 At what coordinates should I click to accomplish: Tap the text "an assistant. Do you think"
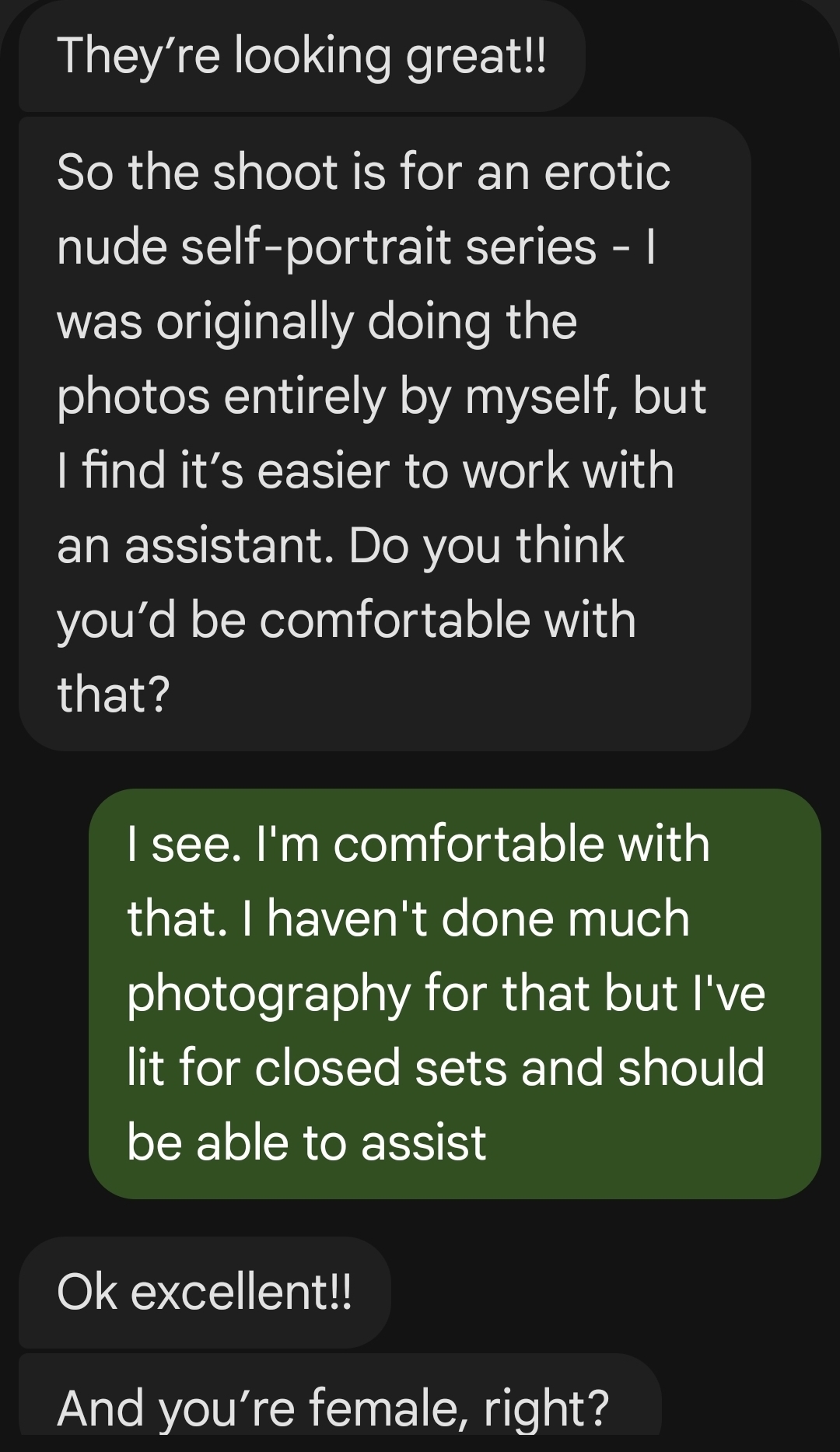coord(340,545)
